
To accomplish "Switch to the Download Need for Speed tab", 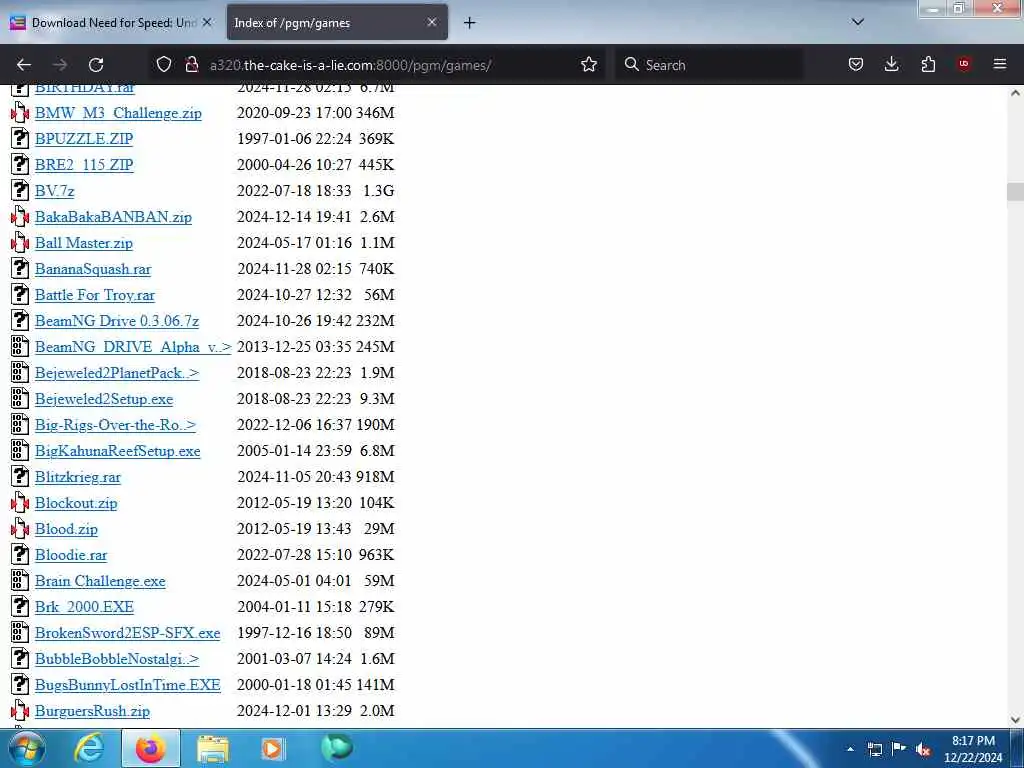I will [x=112, y=23].
